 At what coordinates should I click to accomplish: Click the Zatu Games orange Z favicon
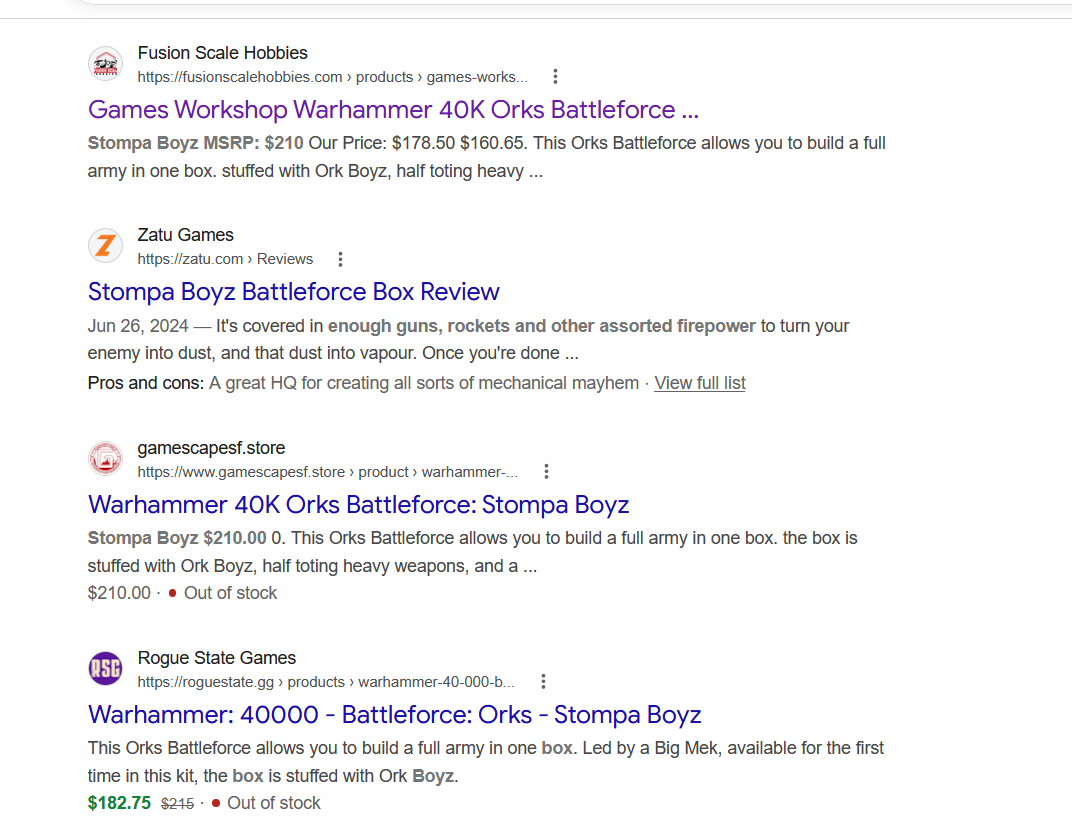(105, 246)
